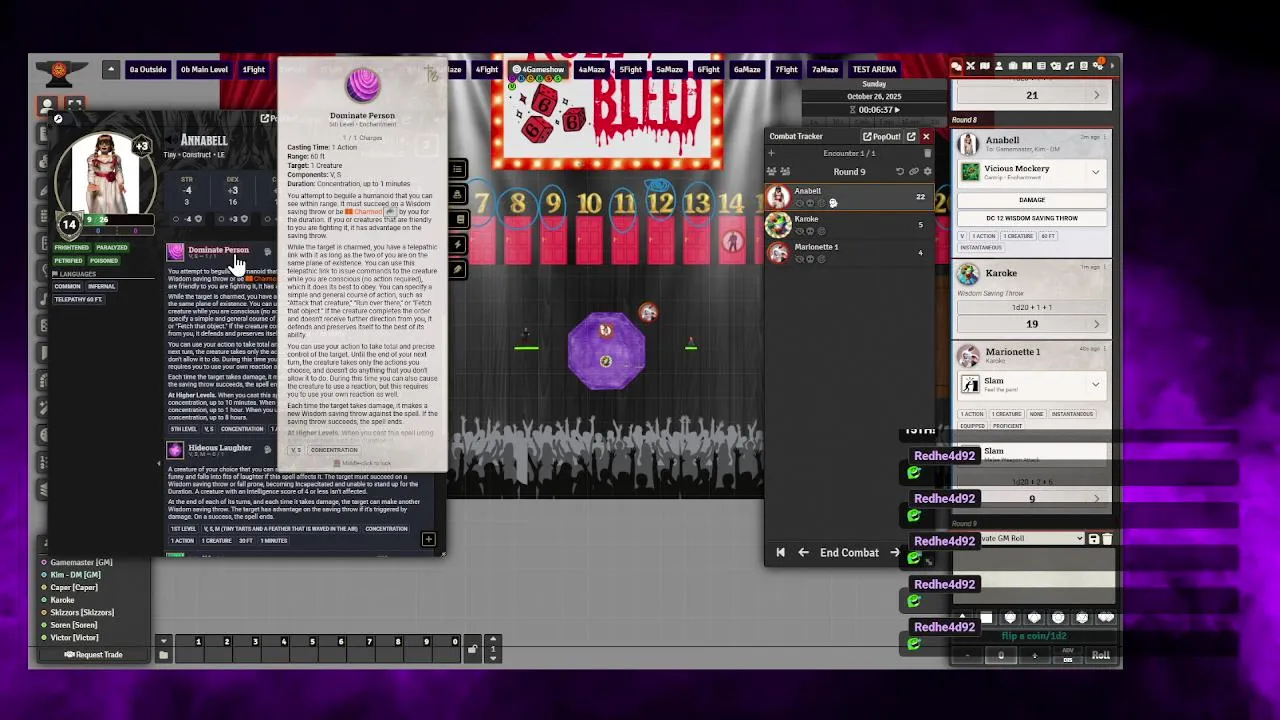1280x720 pixels.
Task: Expand the Slam chat card chevron
Action: tap(1096, 384)
